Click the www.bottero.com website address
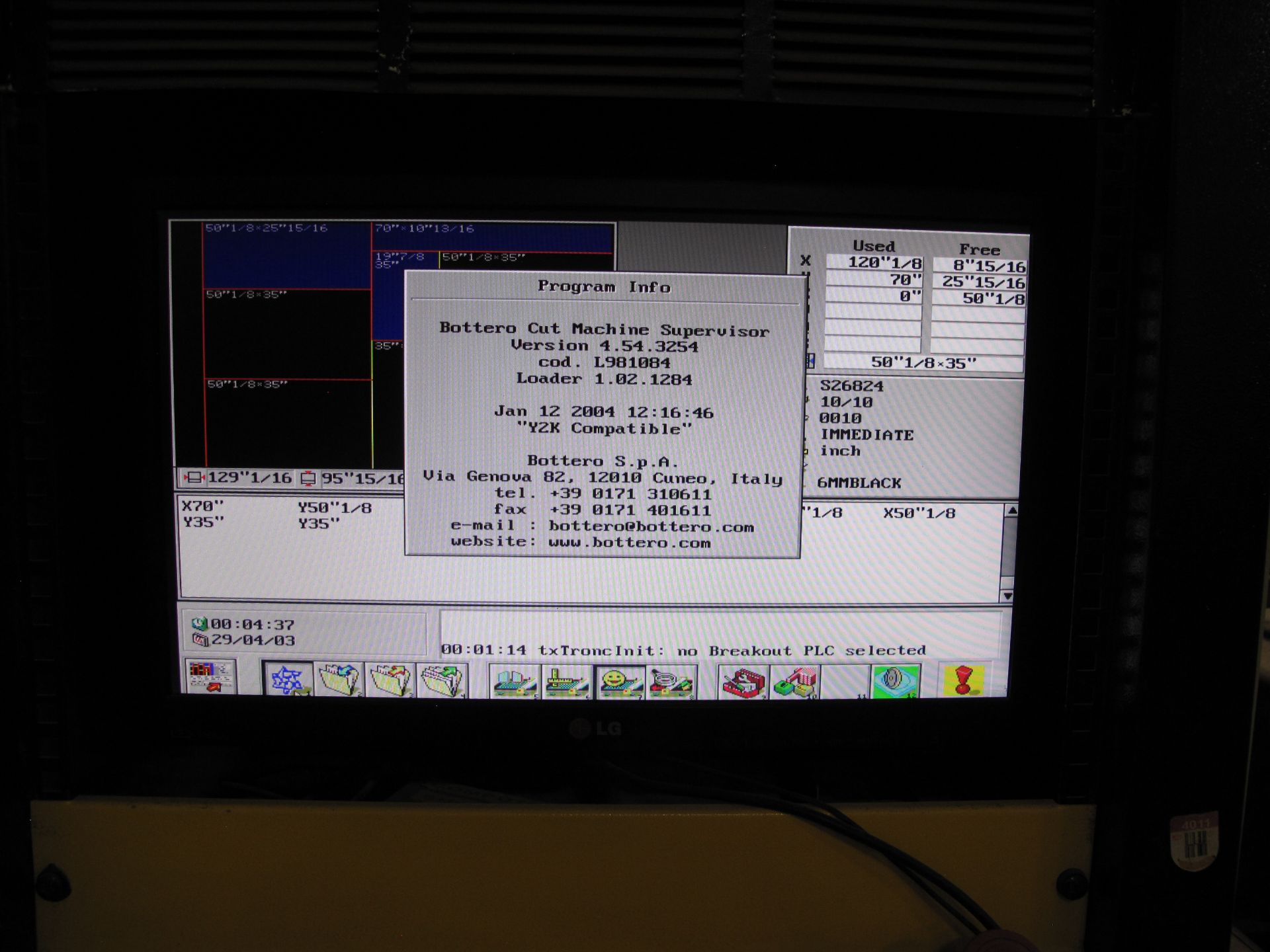 [x=629, y=543]
